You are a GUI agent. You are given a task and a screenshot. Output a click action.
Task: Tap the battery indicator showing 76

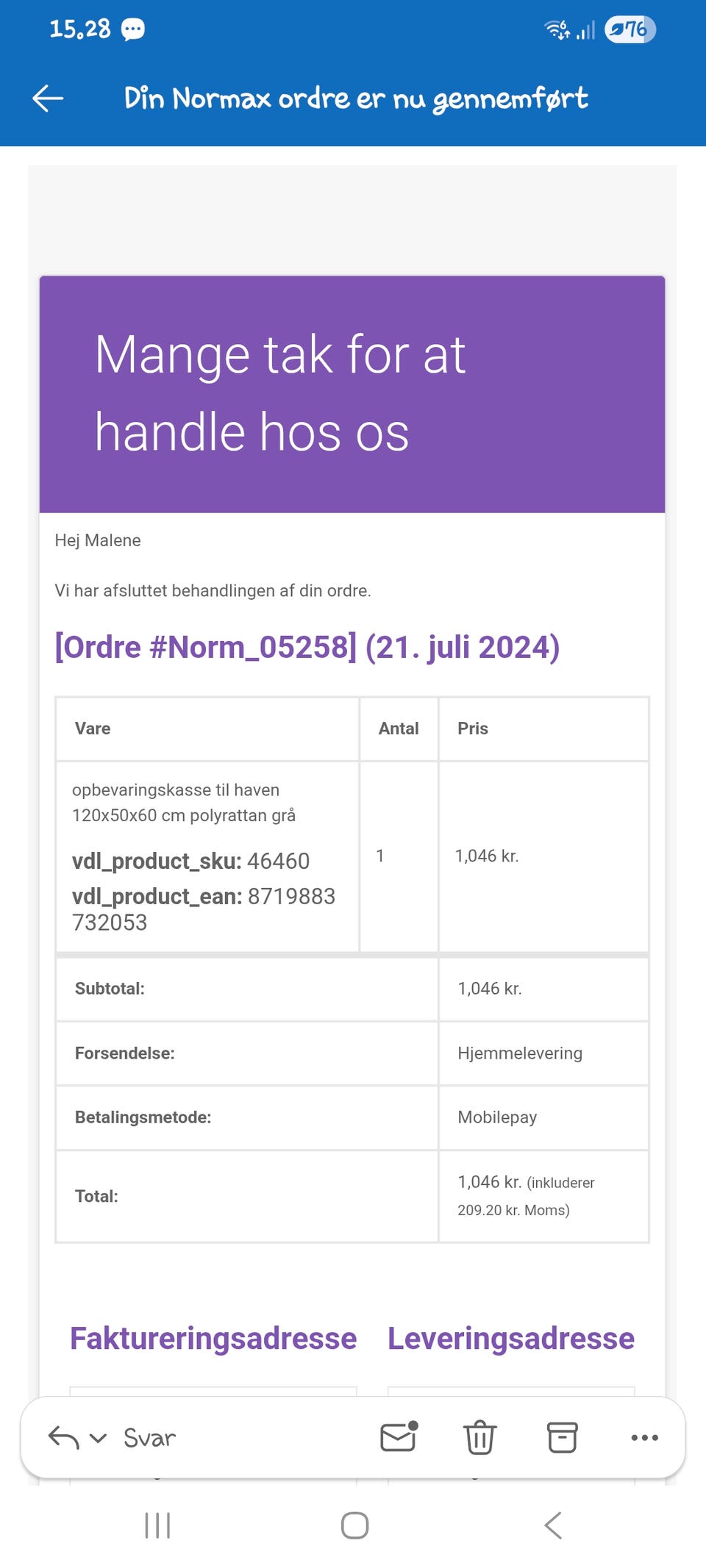click(630, 29)
